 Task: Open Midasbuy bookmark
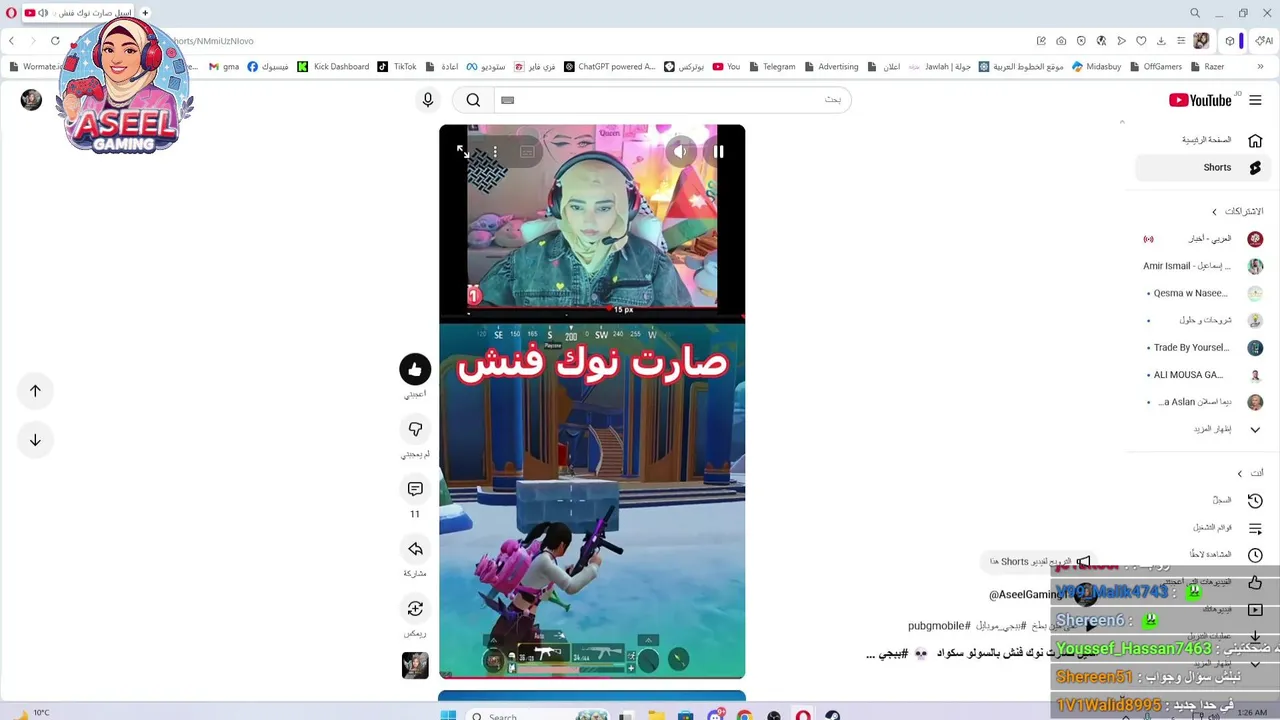tap(1096, 67)
